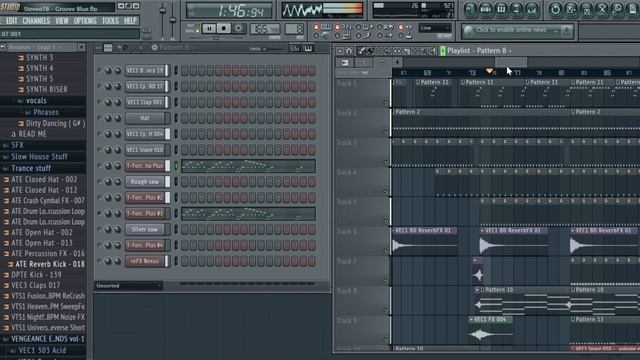Click the VEC1 Clap 001 channel button
Viewport: 640px width, 360px height.
[x=145, y=102]
